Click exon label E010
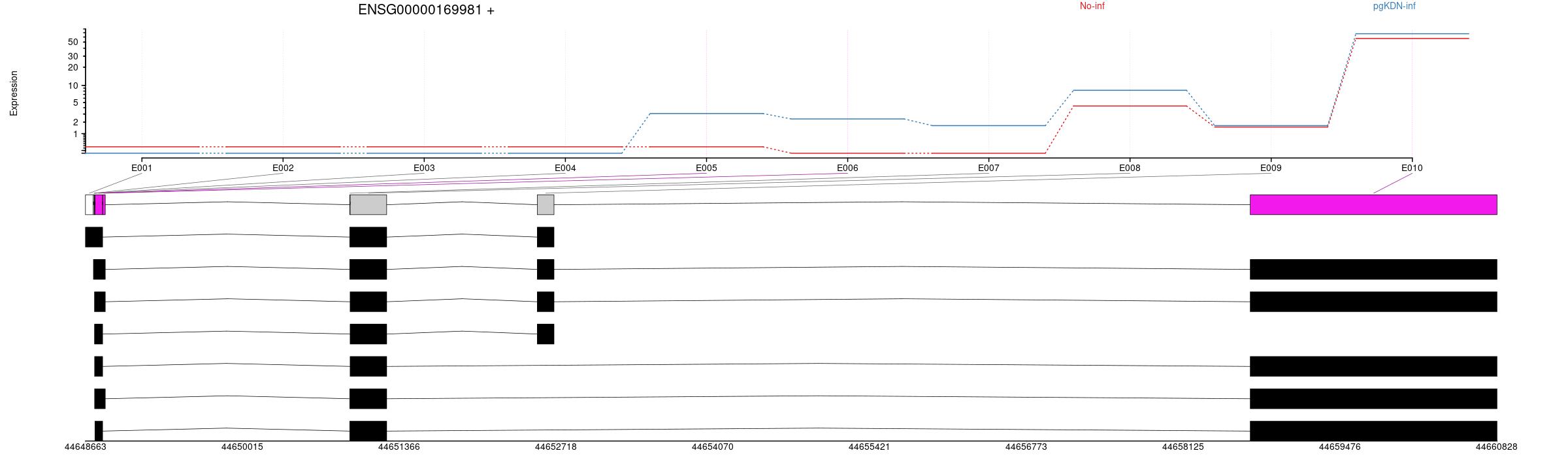 (1412, 168)
